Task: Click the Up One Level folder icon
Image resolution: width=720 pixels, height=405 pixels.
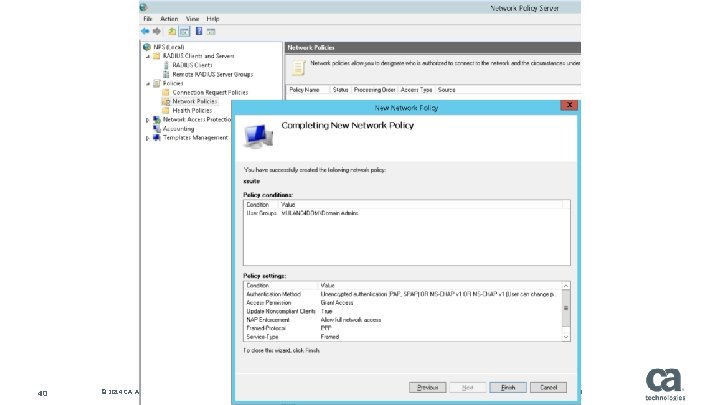Action: tap(172, 31)
